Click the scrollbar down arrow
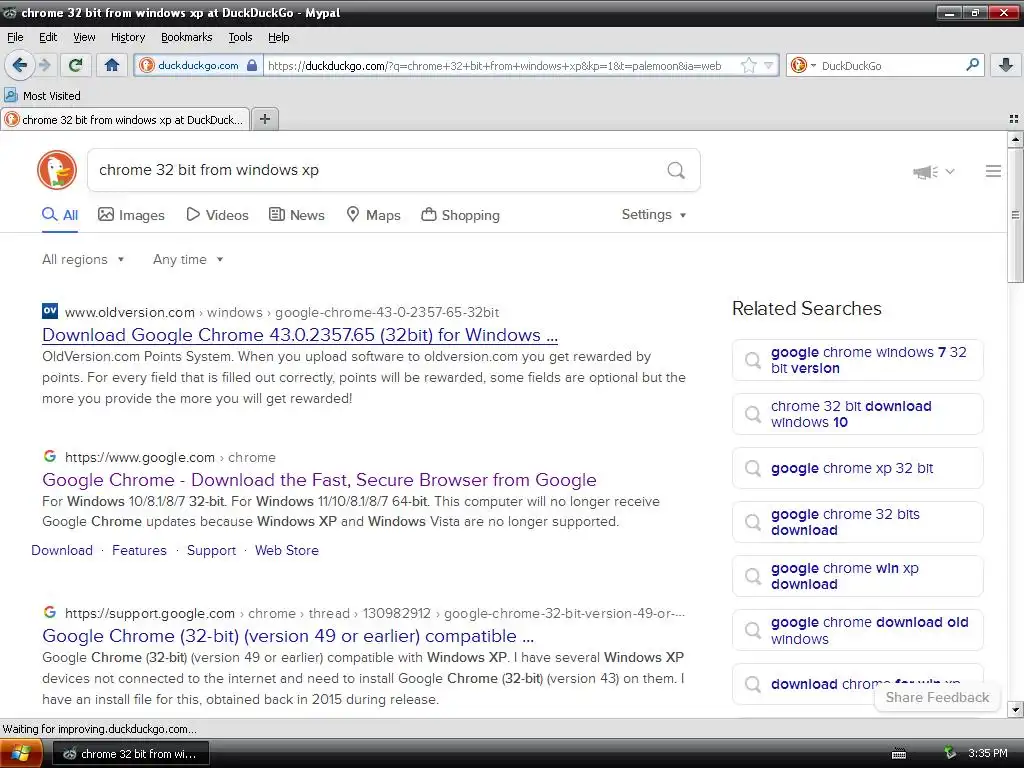The width and height of the screenshot is (1024, 768). tap(1015, 709)
